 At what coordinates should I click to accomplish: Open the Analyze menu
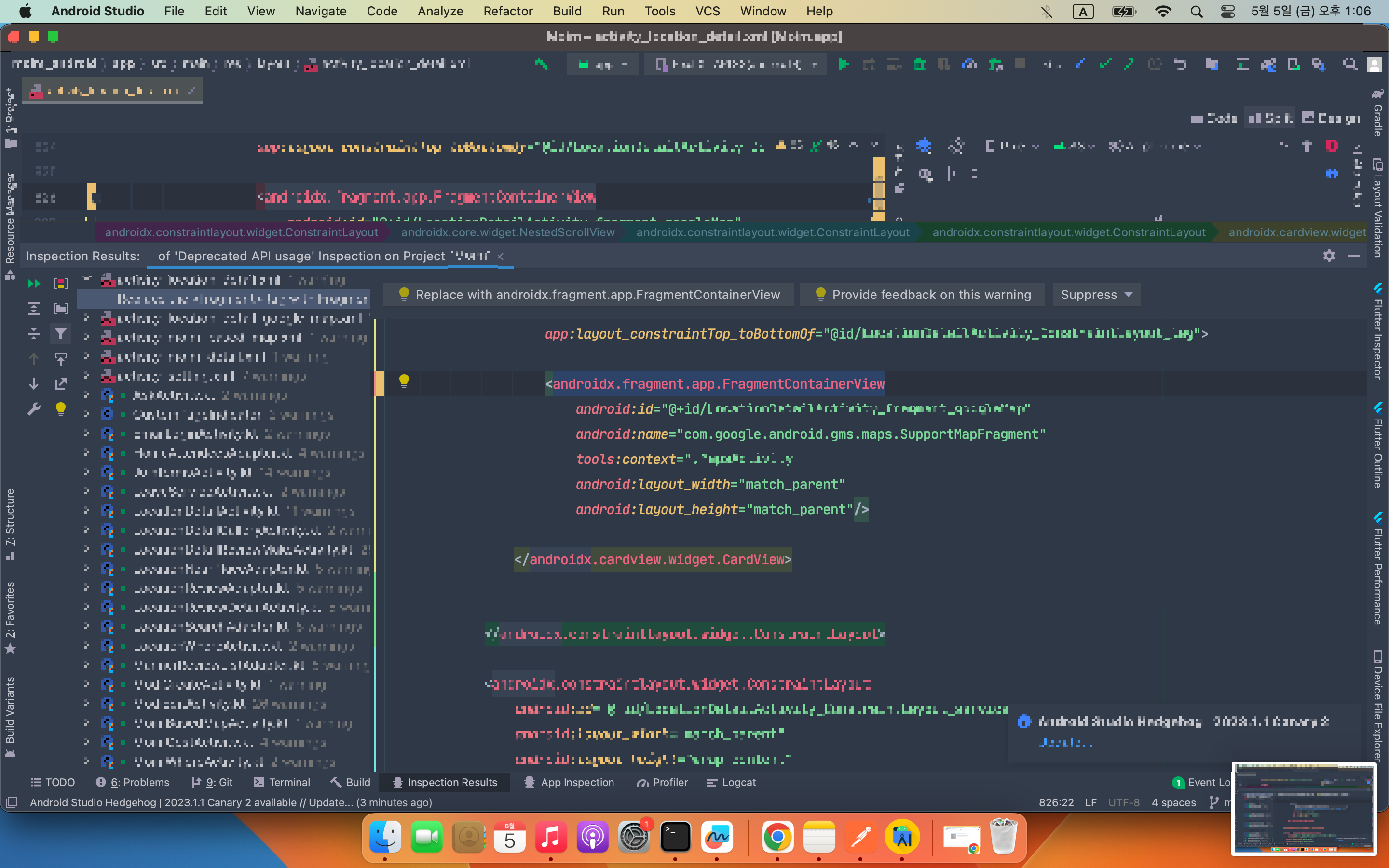click(x=440, y=11)
